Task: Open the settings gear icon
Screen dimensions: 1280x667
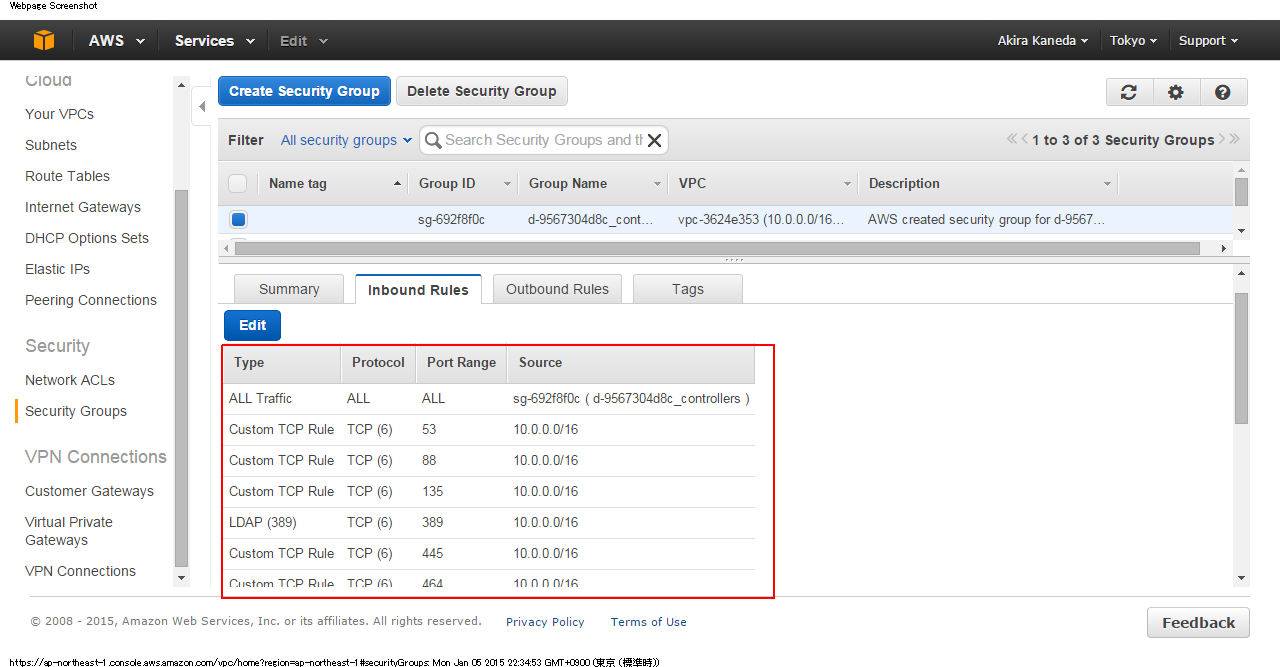Action: [1176, 92]
